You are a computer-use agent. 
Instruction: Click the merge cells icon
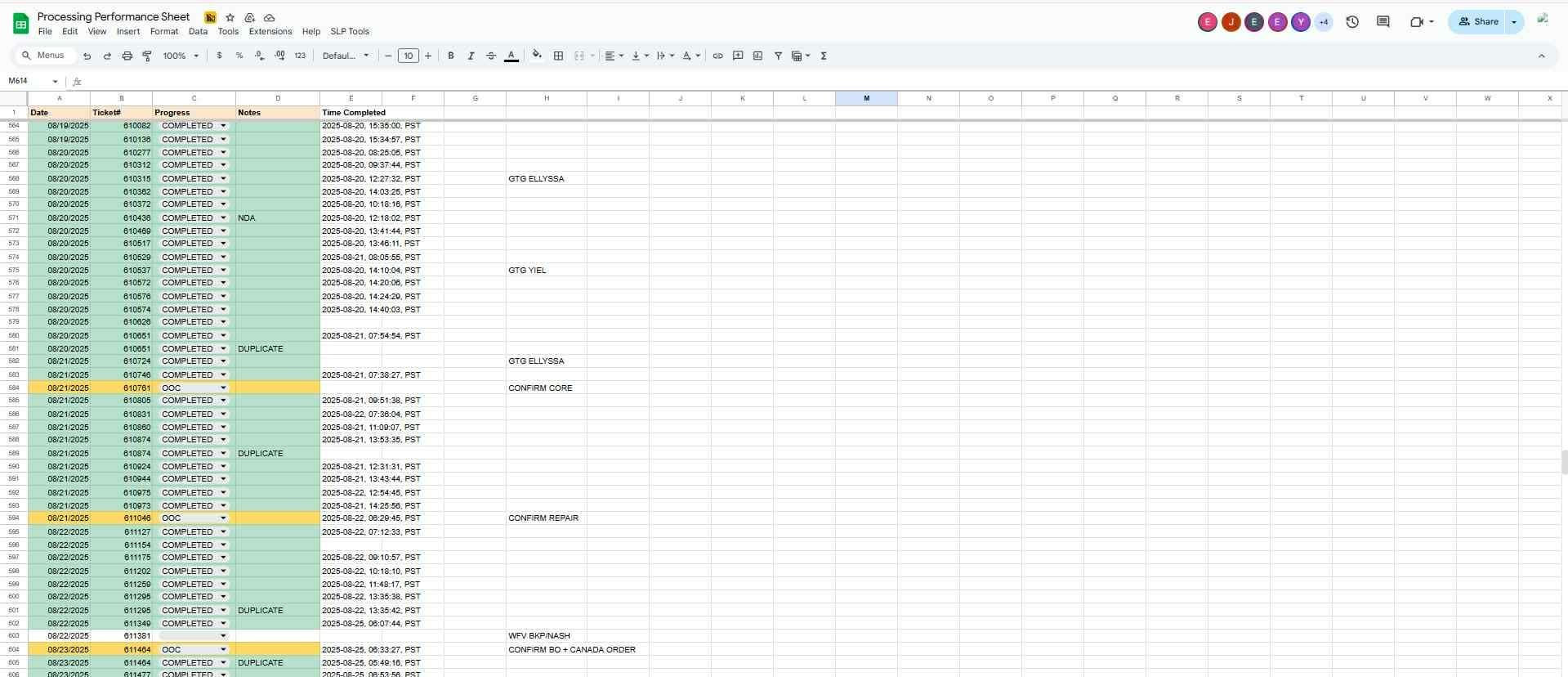click(579, 56)
